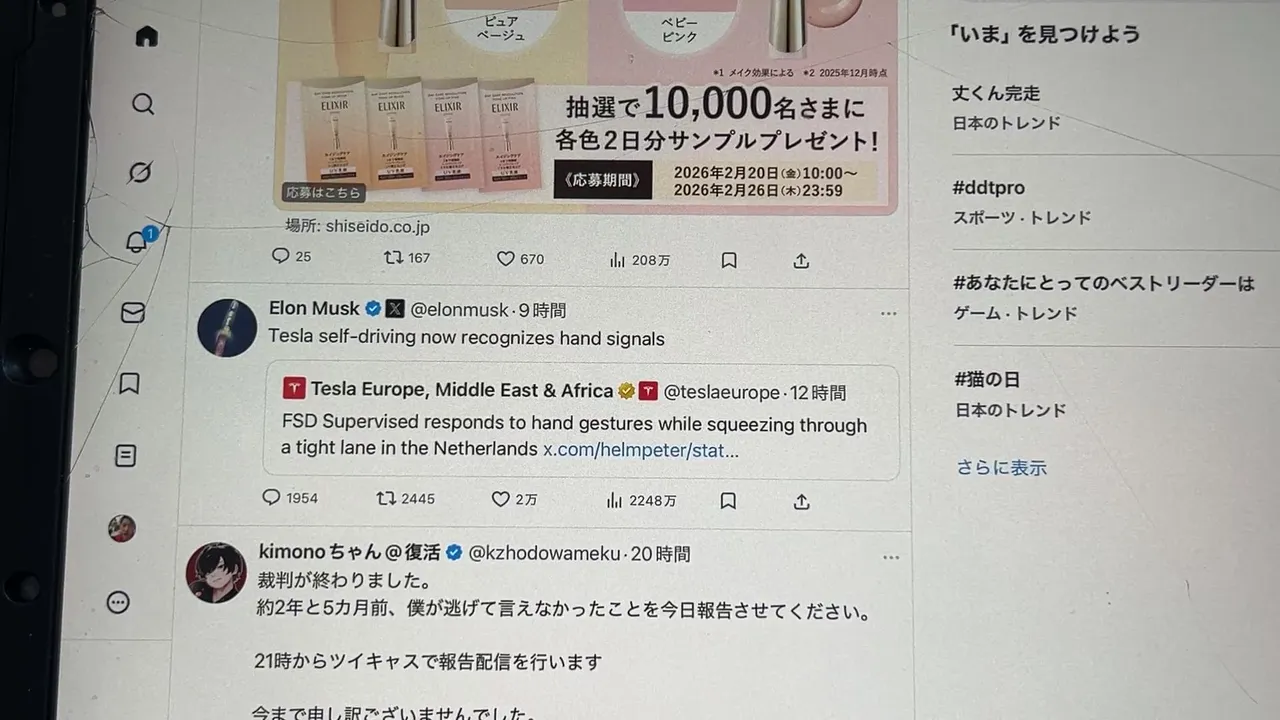Like Elon Musk's Tesla post

click(514, 499)
